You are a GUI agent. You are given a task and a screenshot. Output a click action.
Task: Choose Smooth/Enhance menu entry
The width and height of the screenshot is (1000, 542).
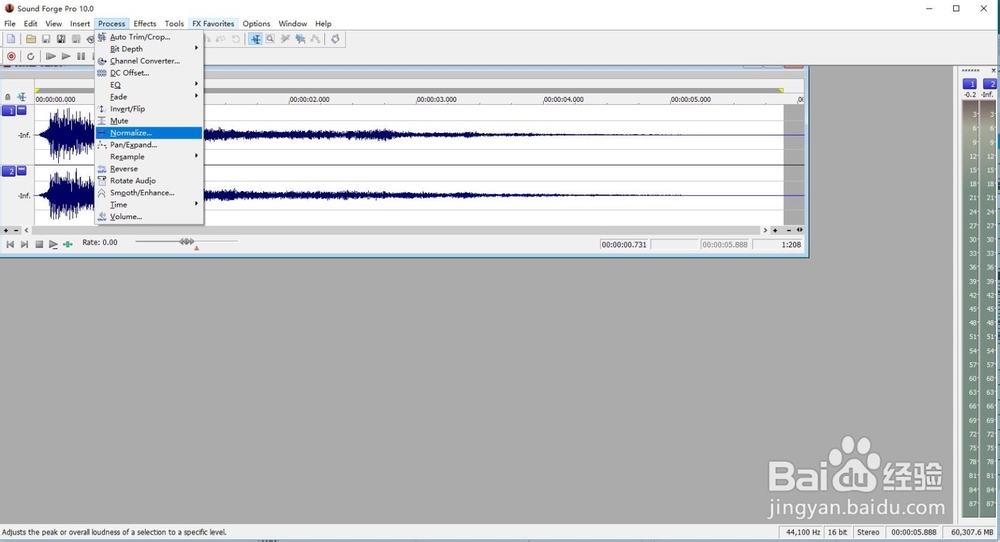point(149,193)
